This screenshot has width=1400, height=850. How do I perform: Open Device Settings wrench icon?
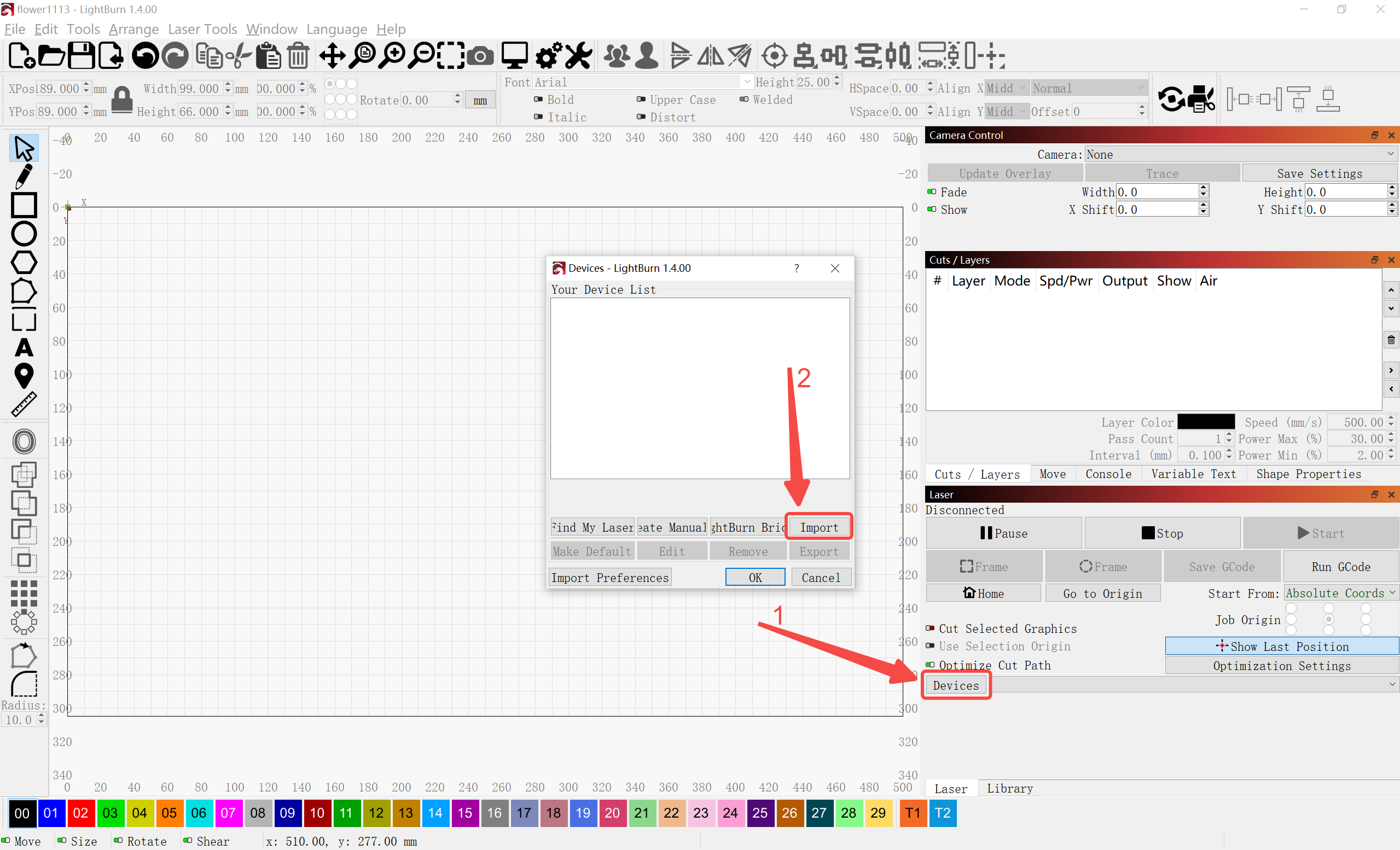point(578,56)
